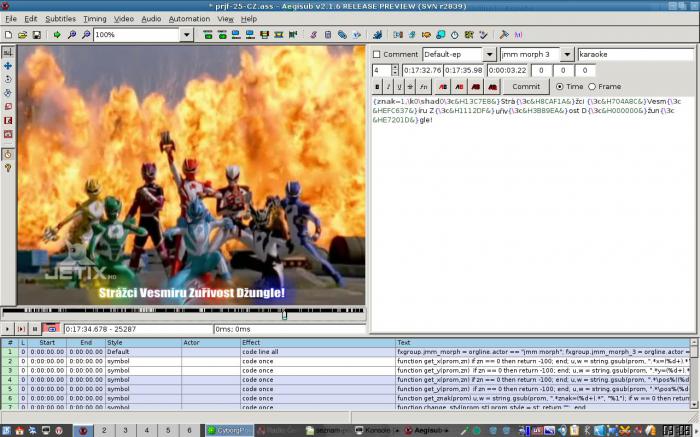Toggle video auto-scroll button
Viewport: 700px width, 437px height.
click(x=51, y=329)
